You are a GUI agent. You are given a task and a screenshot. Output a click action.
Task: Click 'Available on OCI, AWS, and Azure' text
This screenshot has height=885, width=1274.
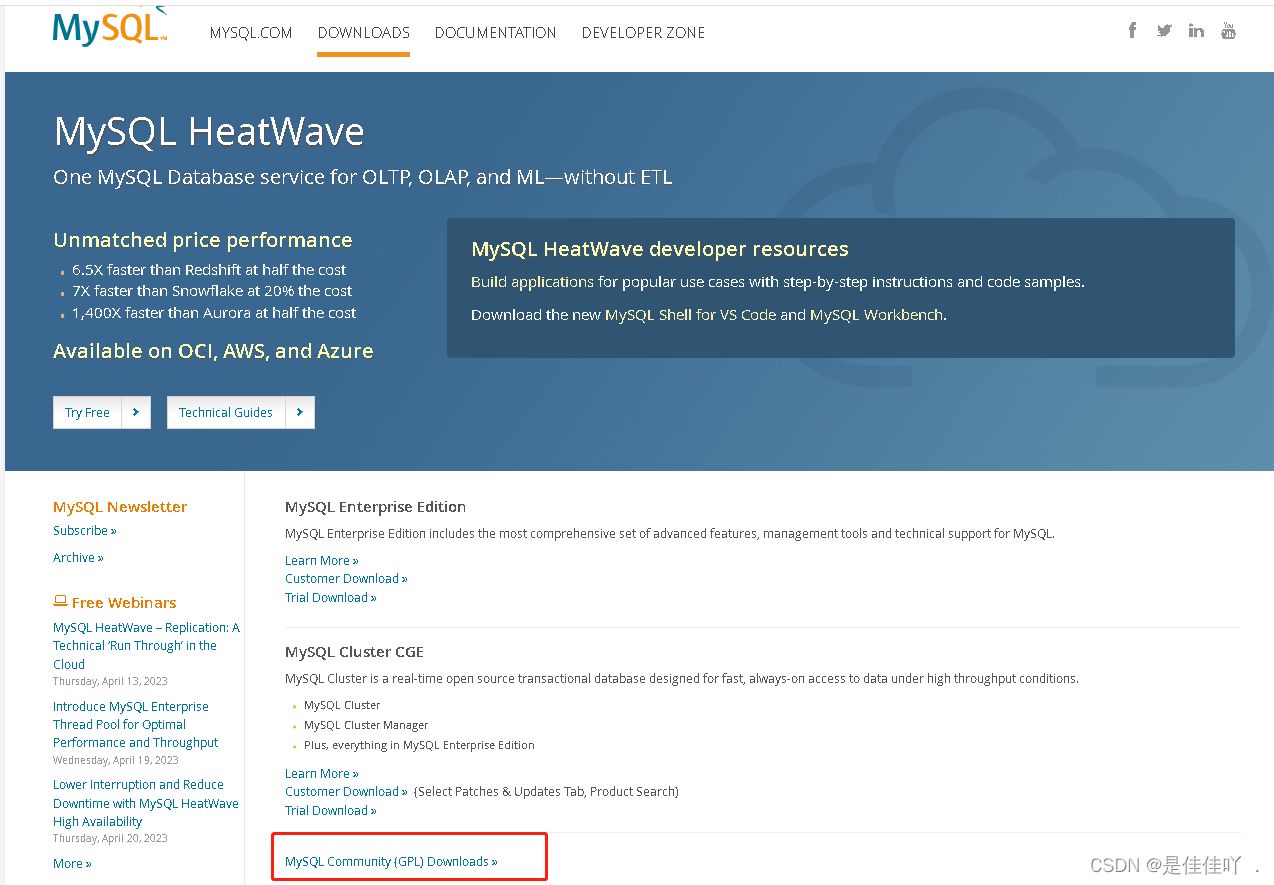213,351
